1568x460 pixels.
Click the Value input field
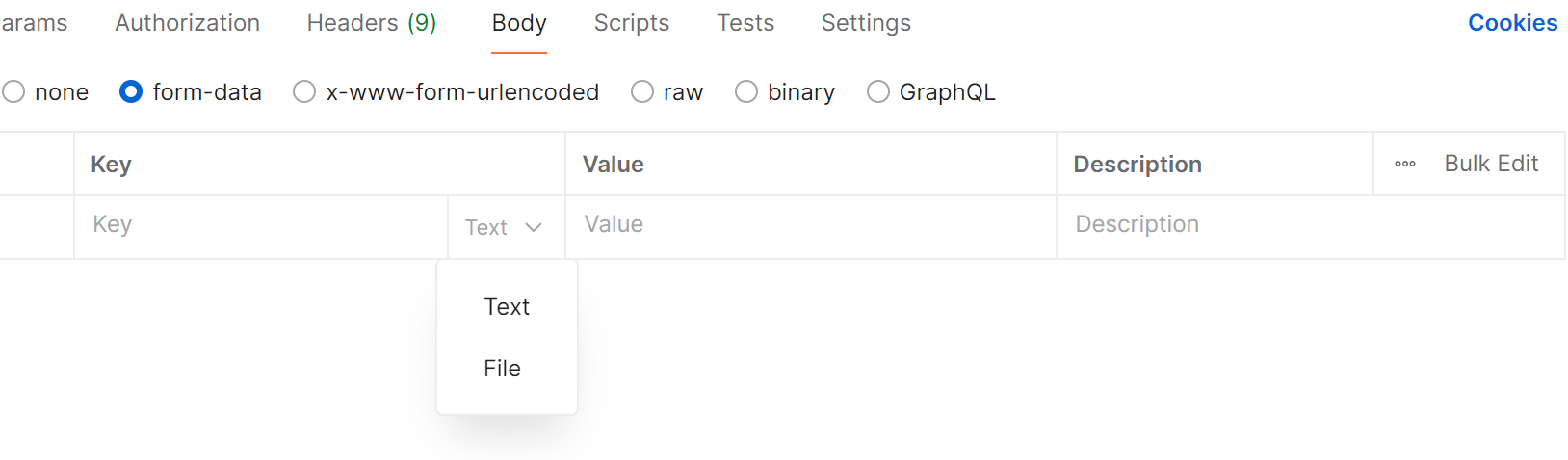pos(809,225)
